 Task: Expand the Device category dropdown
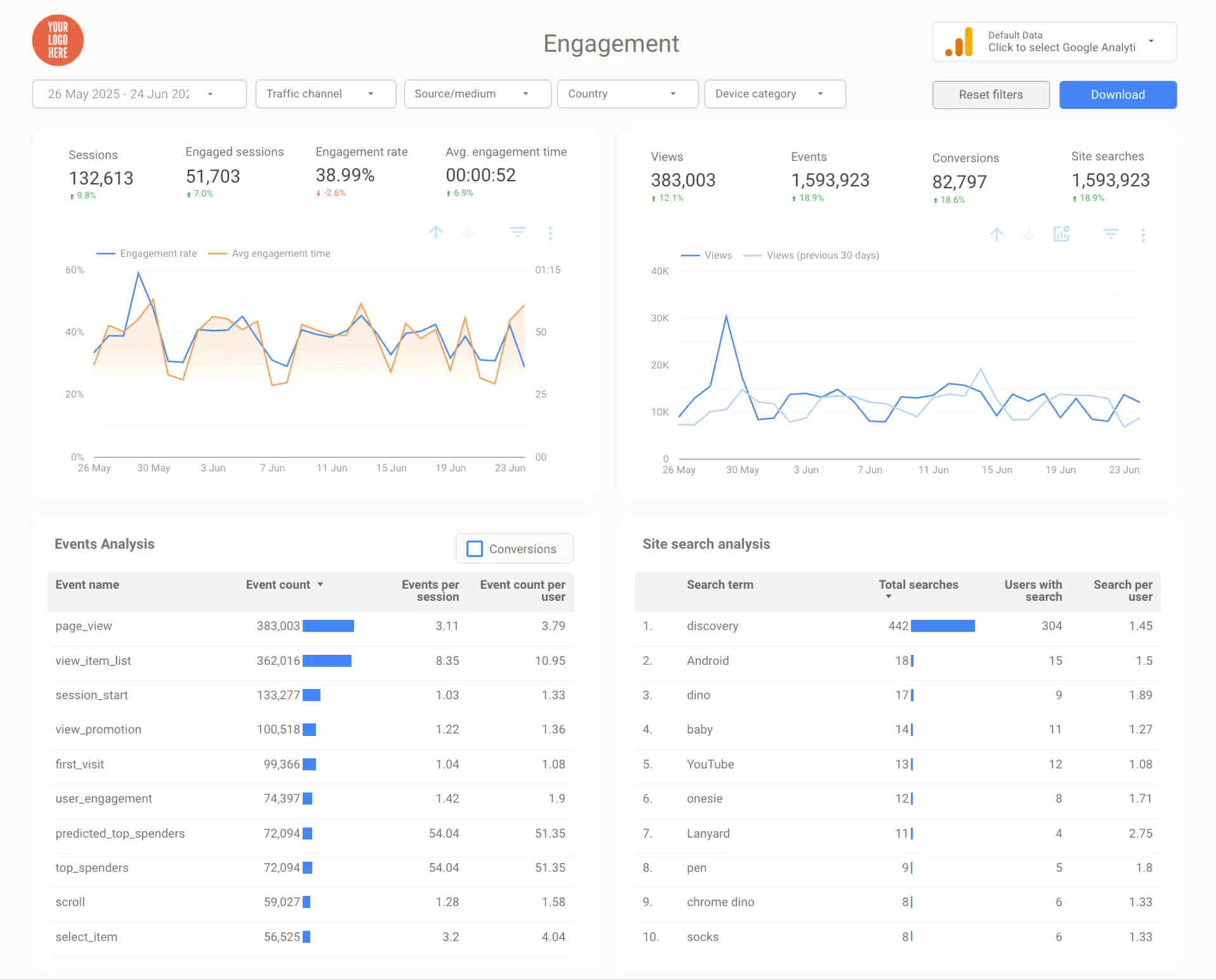[x=775, y=94]
